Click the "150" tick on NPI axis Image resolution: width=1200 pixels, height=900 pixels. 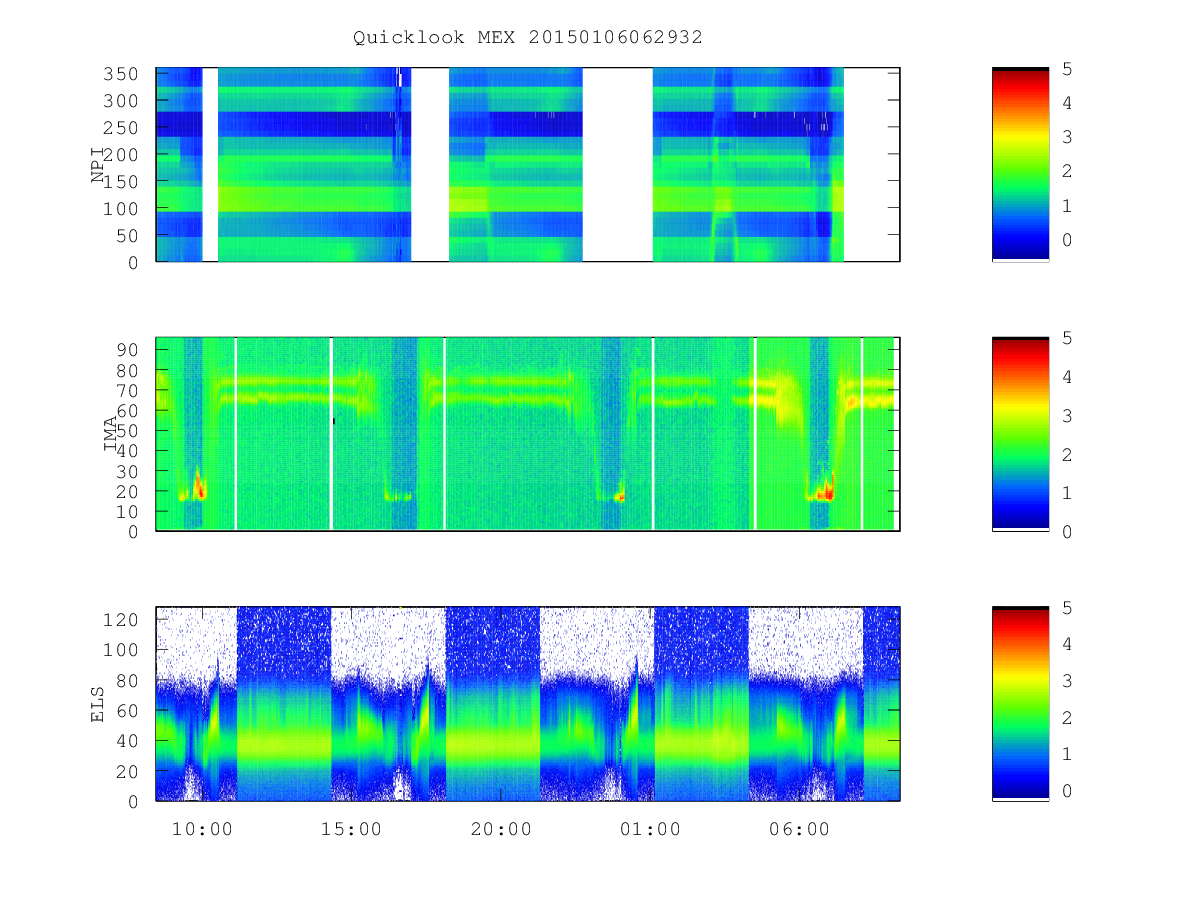(x=120, y=182)
